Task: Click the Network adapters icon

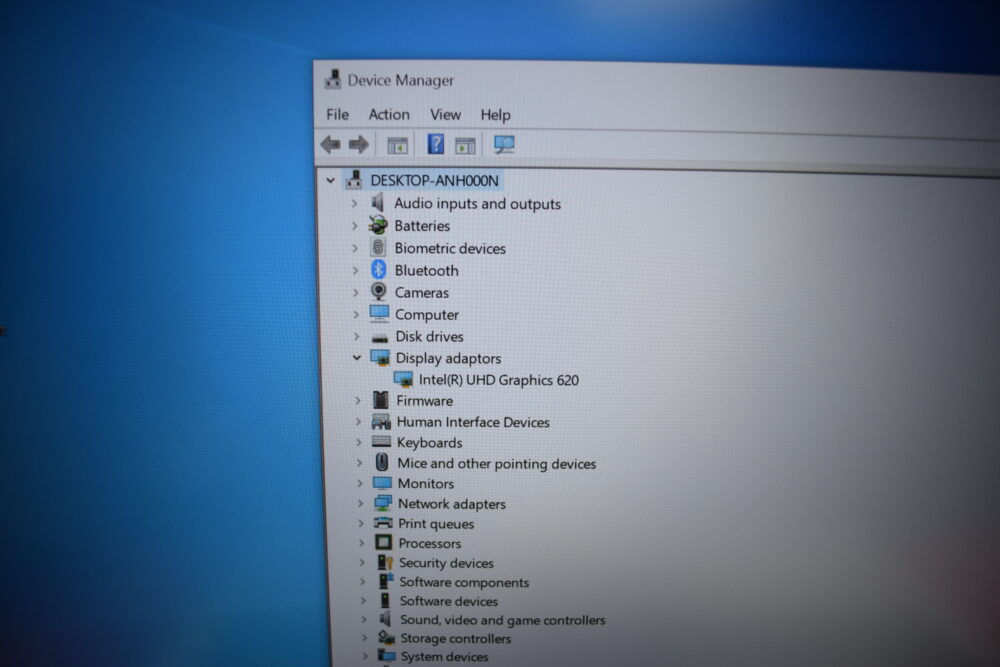Action: 383,503
